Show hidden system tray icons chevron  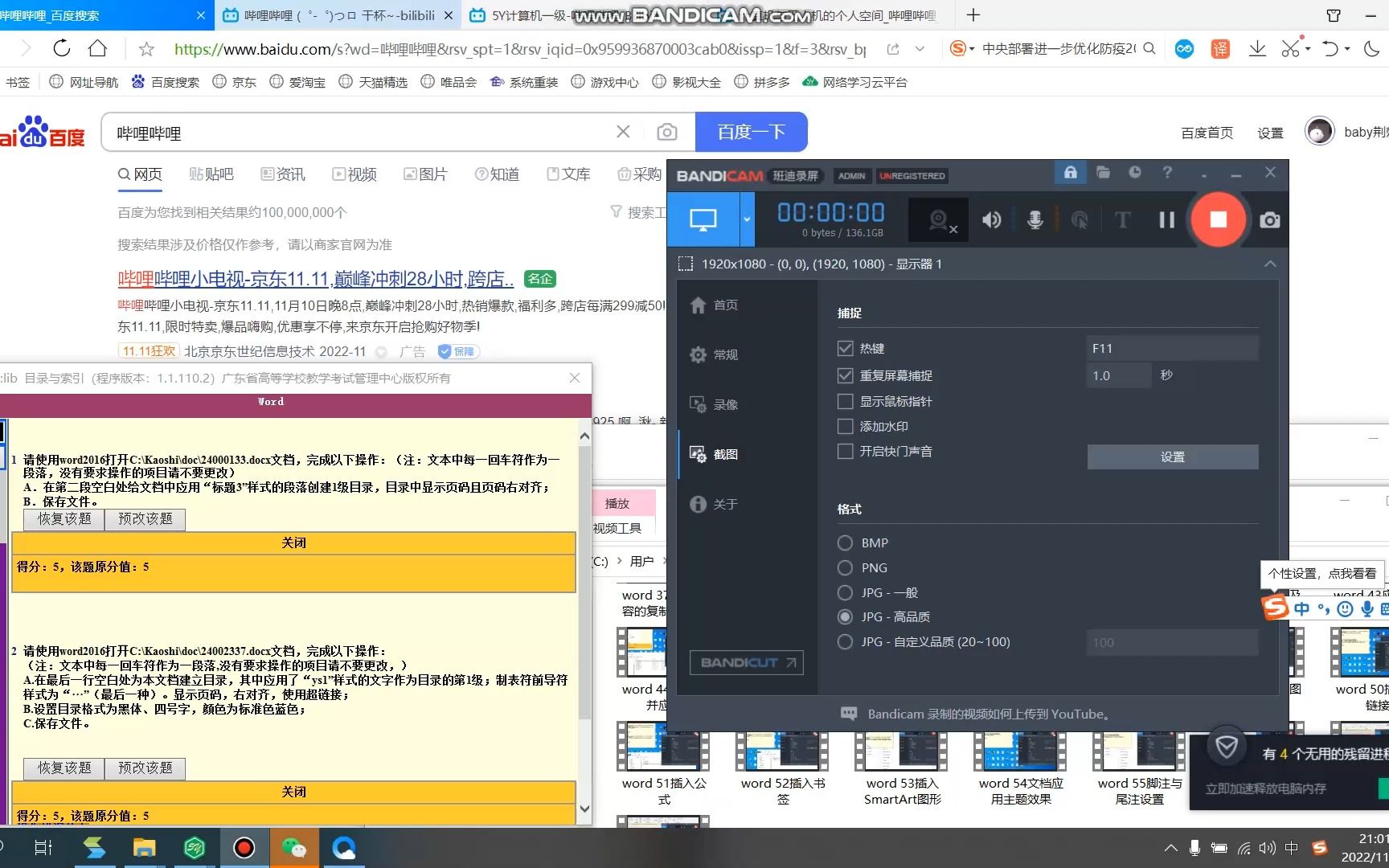click(1170, 848)
